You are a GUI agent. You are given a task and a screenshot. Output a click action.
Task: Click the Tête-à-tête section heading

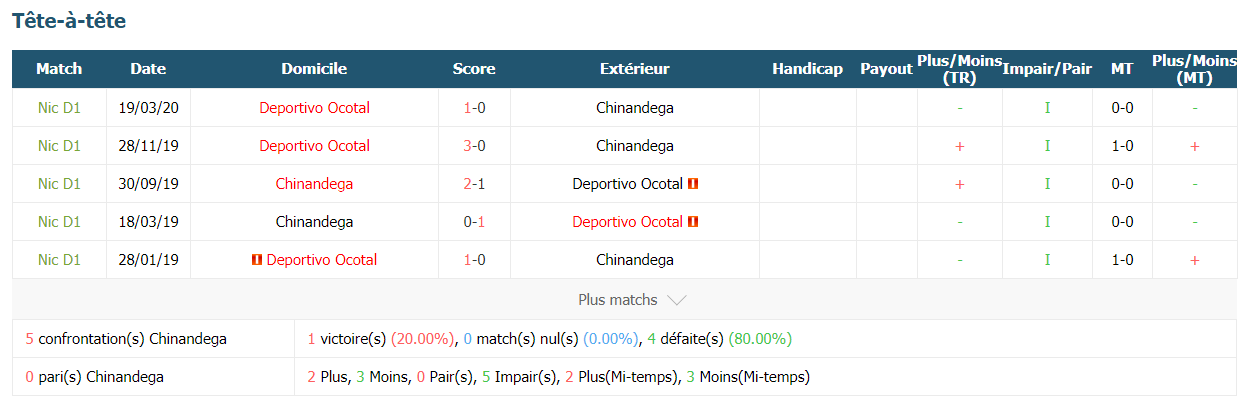point(69,20)
